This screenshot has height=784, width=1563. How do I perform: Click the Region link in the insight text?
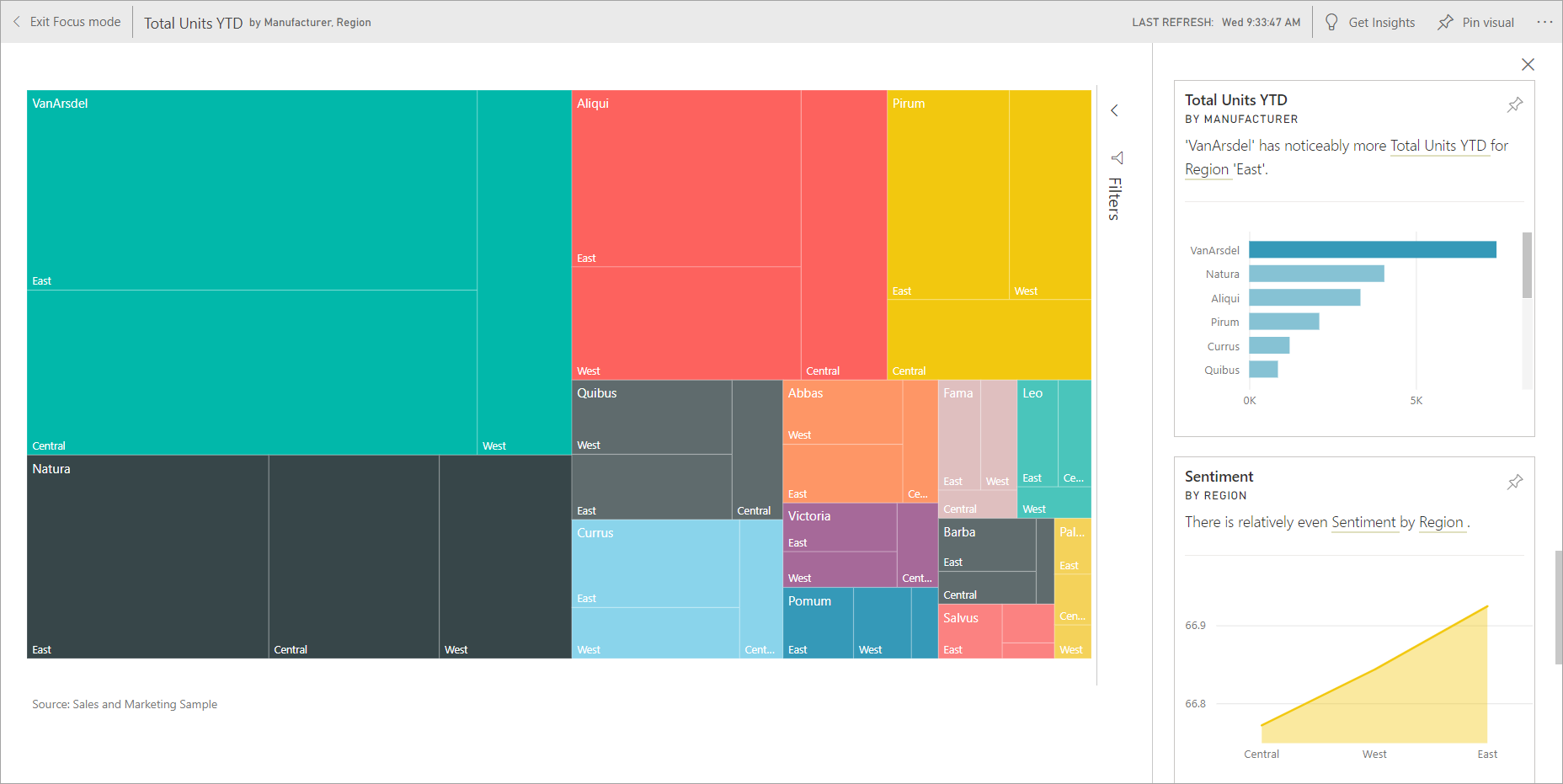tap(1208, 169)
